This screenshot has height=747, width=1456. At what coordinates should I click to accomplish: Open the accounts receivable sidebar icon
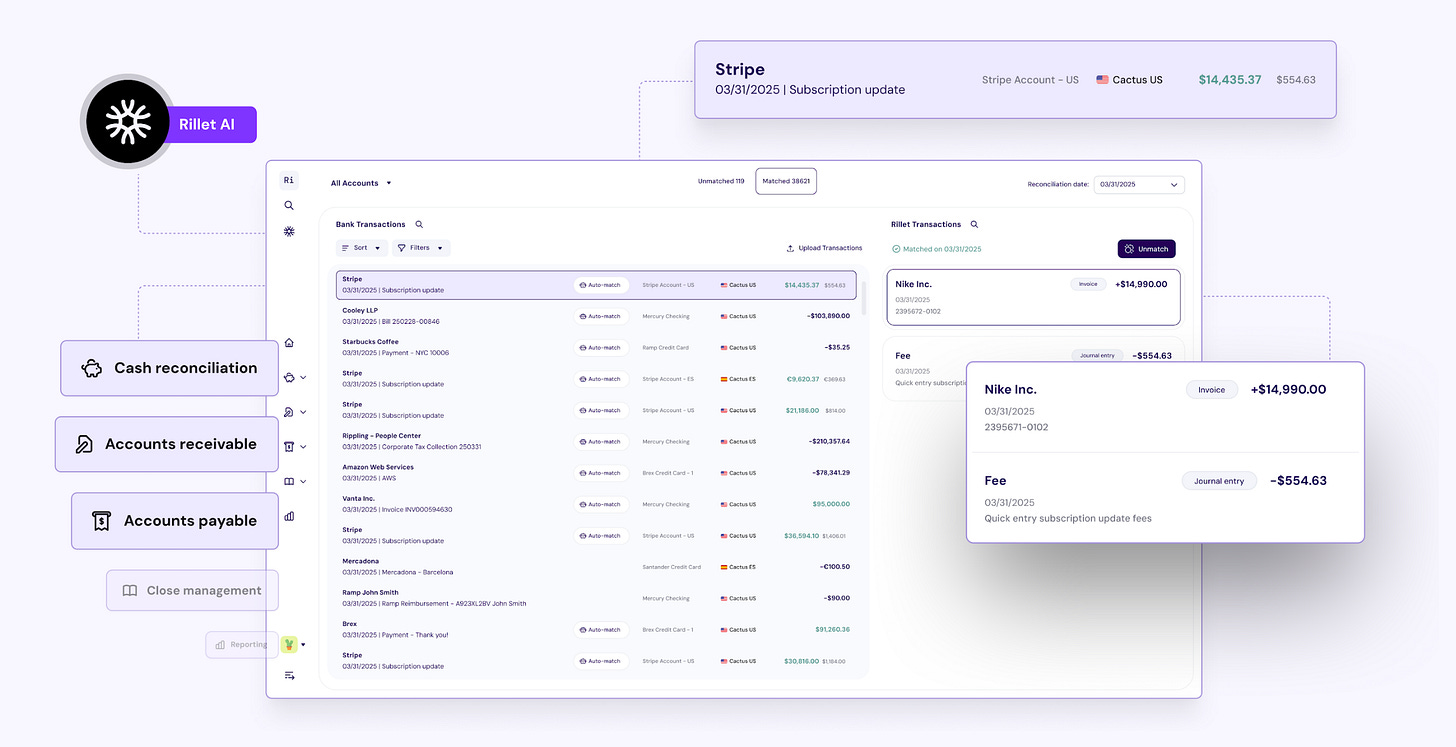point(289,412)
